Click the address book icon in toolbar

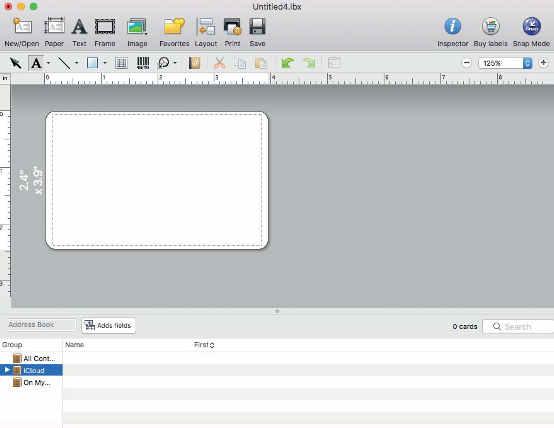(x=194, y=63)
